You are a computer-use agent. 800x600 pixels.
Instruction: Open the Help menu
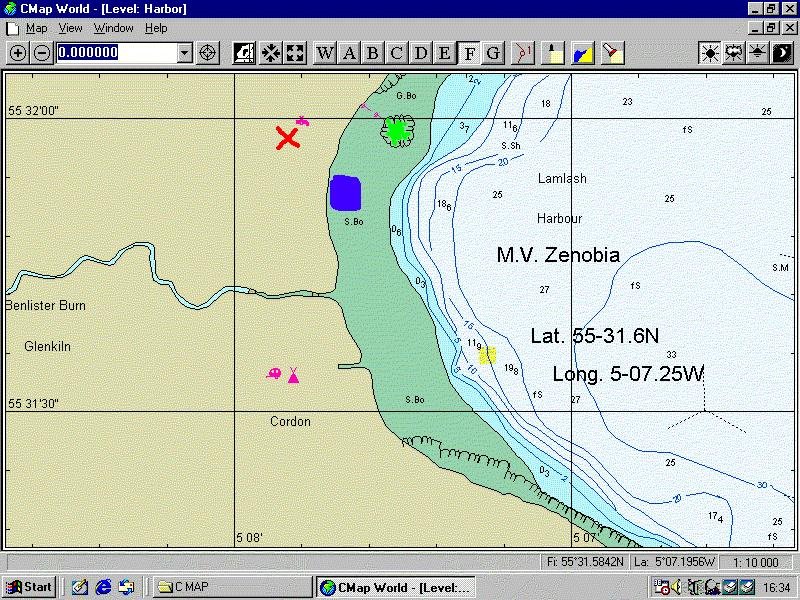click(x=156, y=28)
